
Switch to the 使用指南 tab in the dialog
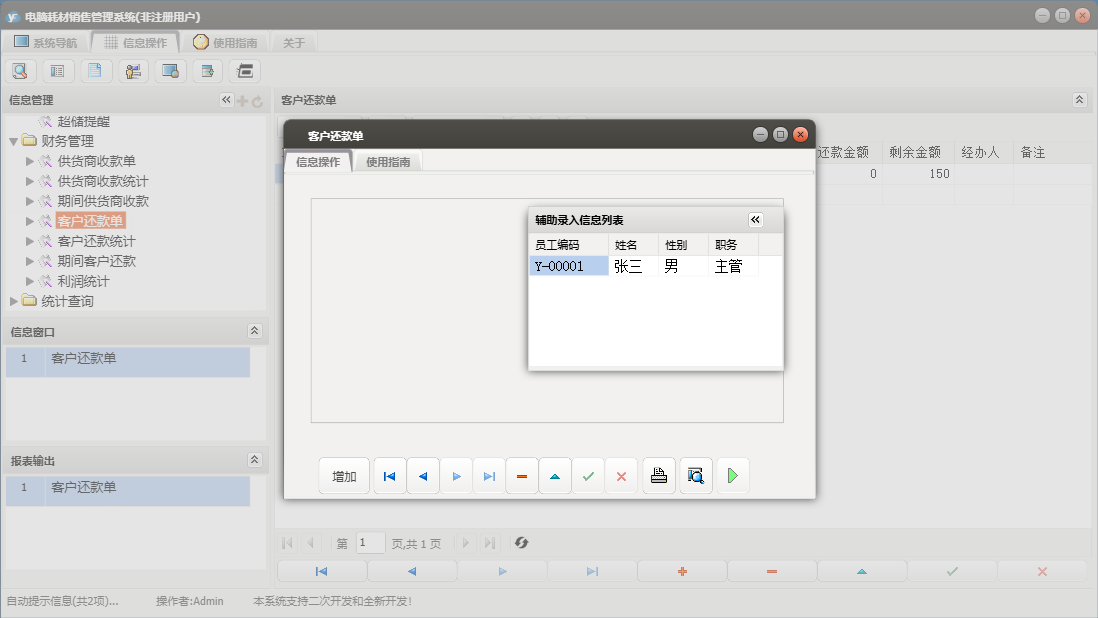coord(388,162)
